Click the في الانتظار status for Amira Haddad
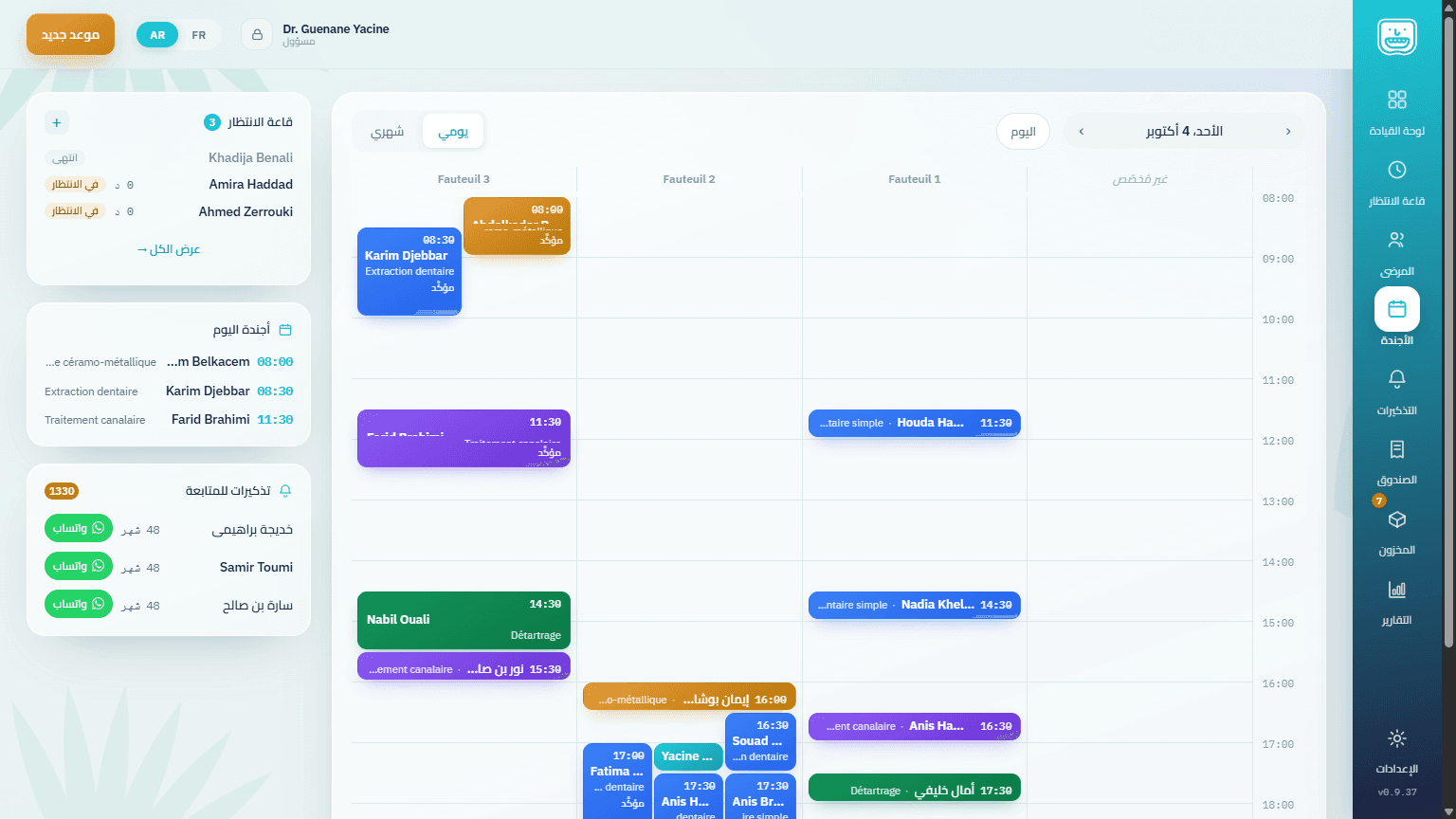Viewport: 1456px width, 819px height. pyautogui.click(x=75, y=185)
